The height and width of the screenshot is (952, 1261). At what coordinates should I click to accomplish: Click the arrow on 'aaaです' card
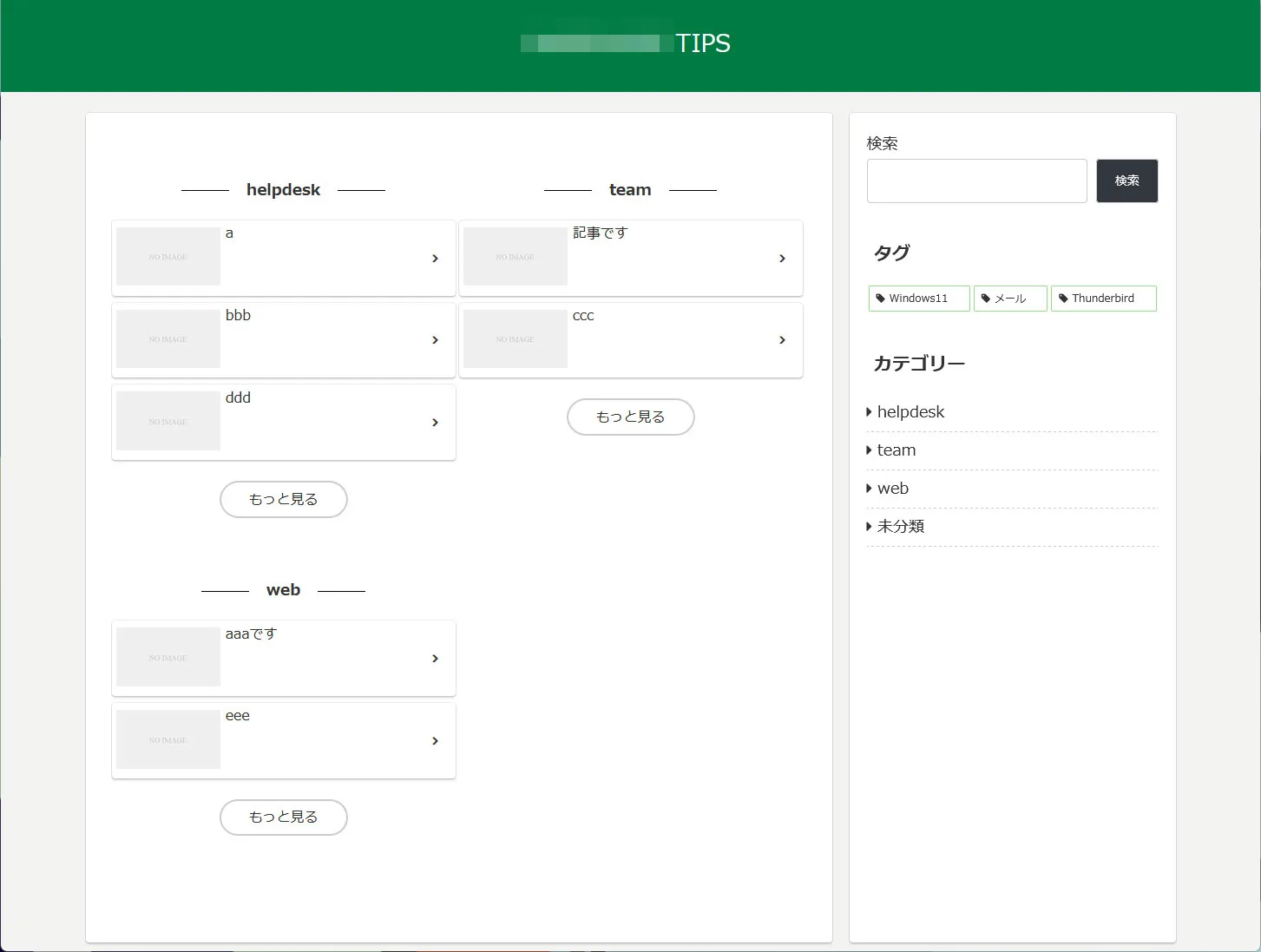tap(435, 659)
